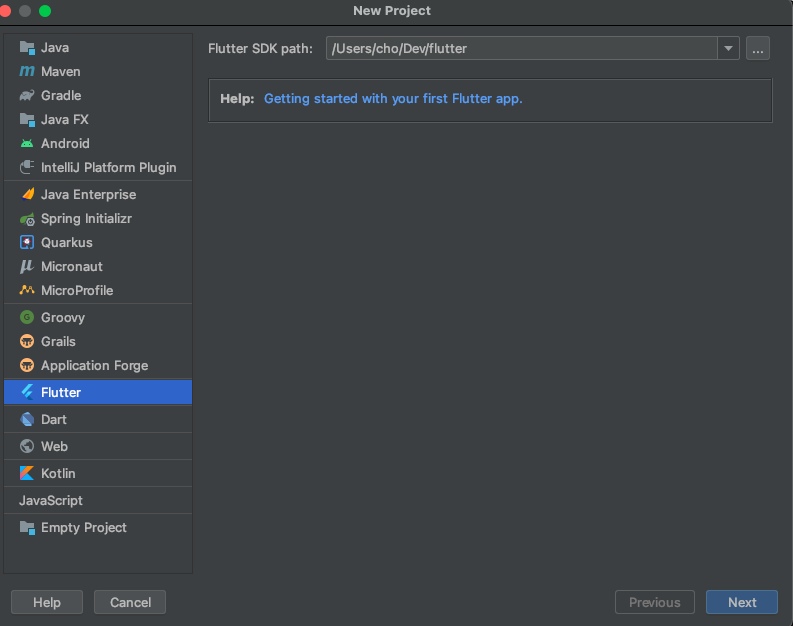Select Web label
Screen dimensions: 793x626
point(54,446)
